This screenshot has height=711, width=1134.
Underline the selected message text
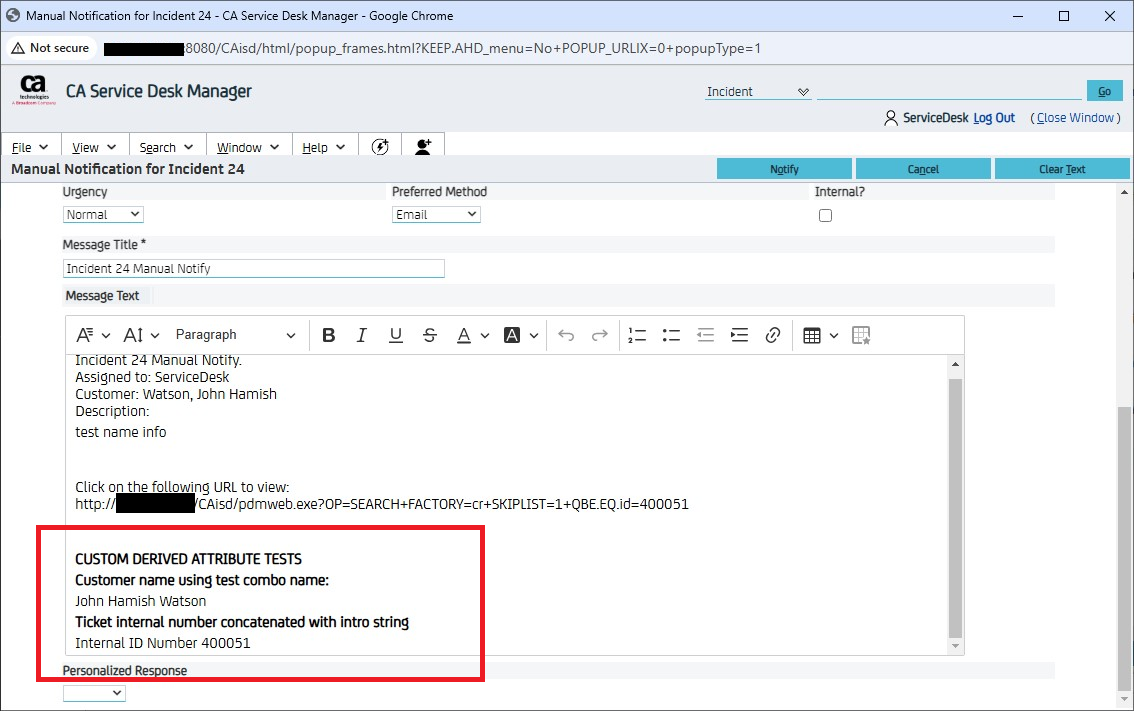tap(396, 335)
